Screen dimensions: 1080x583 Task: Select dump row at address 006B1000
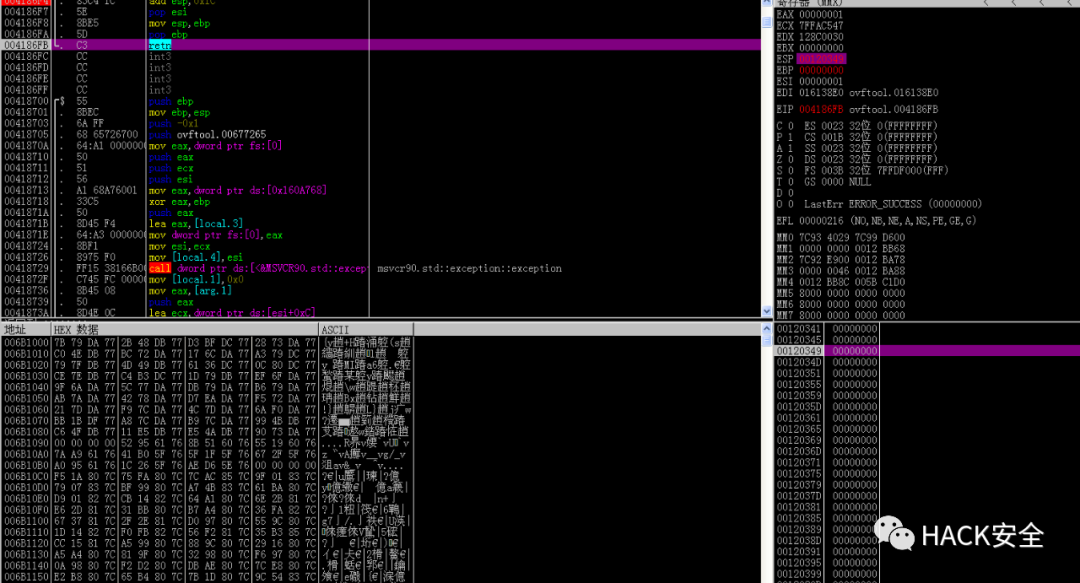pos(207,342)
